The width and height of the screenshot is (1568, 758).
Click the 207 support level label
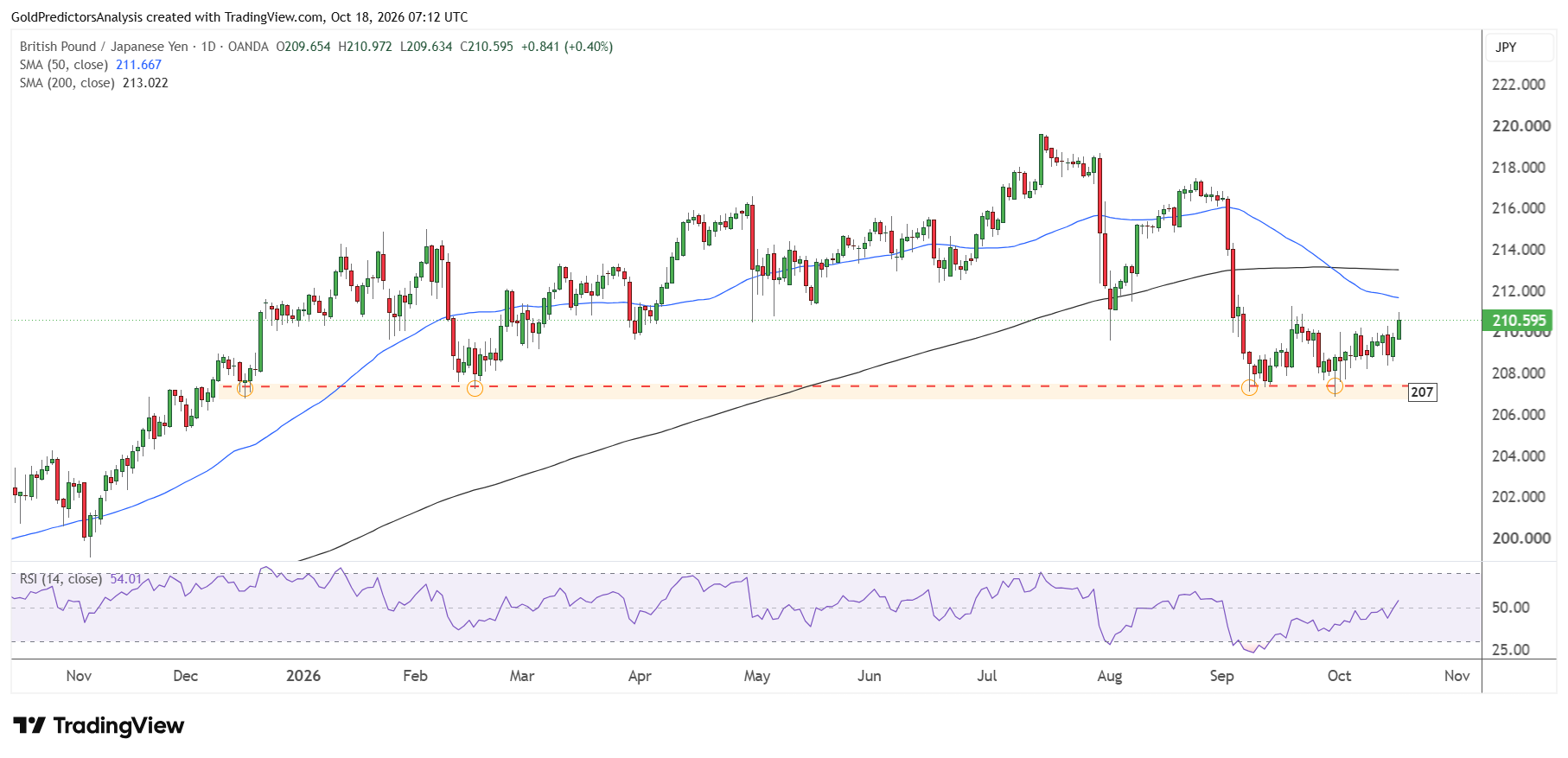coord(1422,392)
